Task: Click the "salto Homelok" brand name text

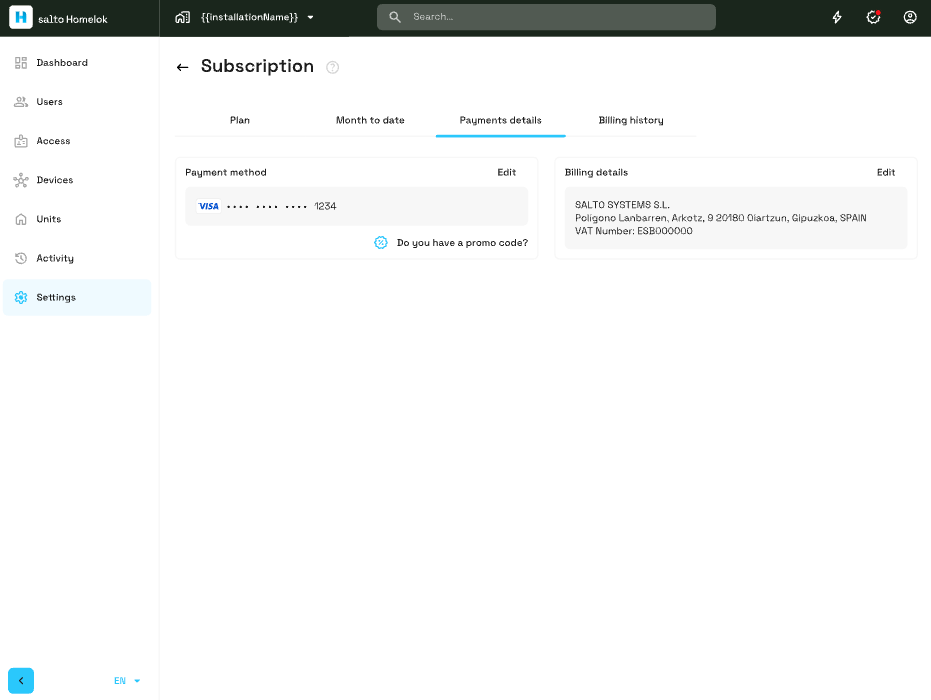Action: 72,19
